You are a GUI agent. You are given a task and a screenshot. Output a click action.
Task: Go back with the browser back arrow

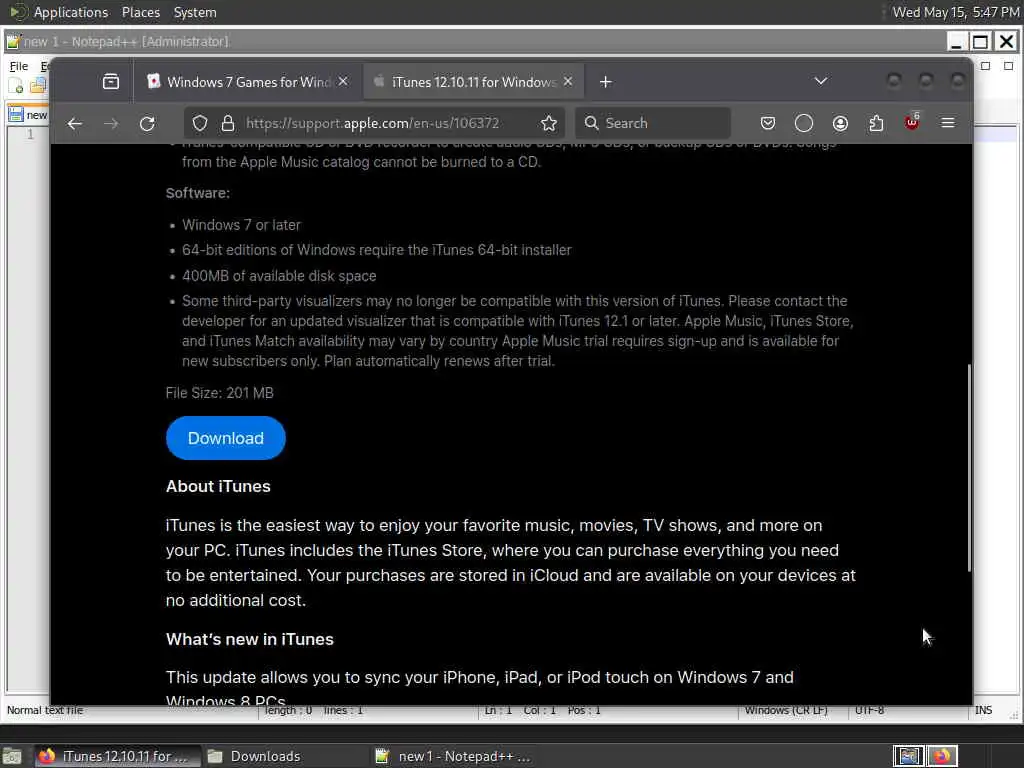coord(74,123)
